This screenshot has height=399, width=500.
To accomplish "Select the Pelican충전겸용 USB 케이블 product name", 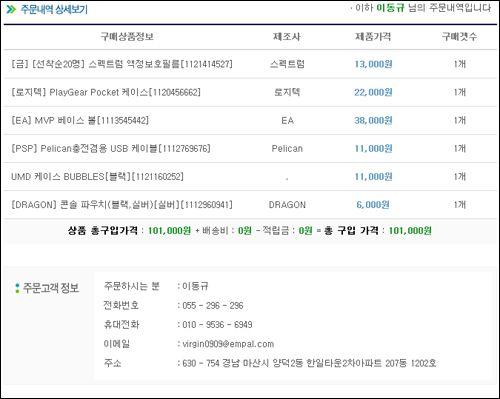I will pos(111,148).
